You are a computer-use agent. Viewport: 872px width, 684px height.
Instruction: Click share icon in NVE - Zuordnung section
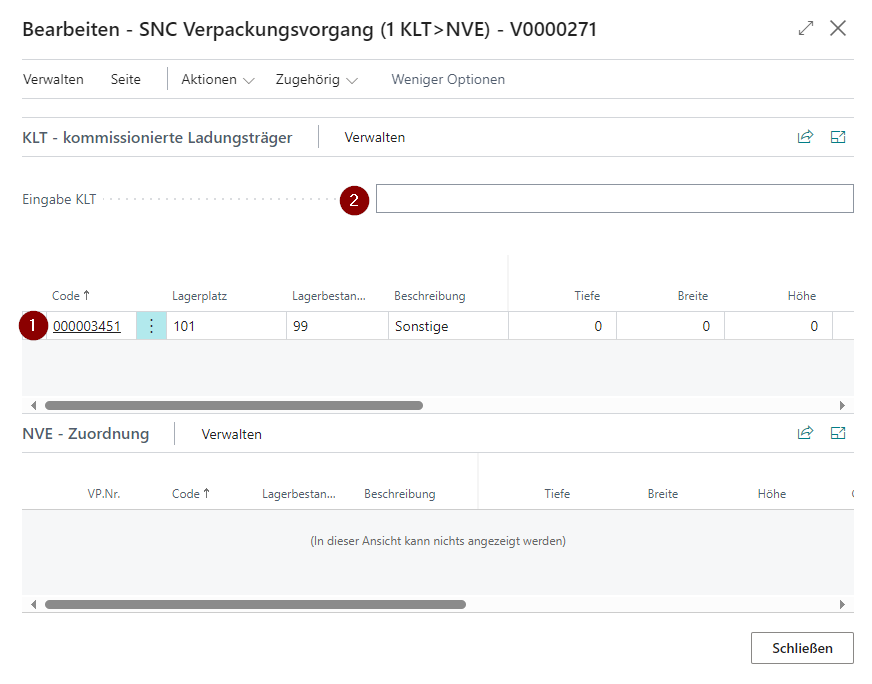(805, 434)
